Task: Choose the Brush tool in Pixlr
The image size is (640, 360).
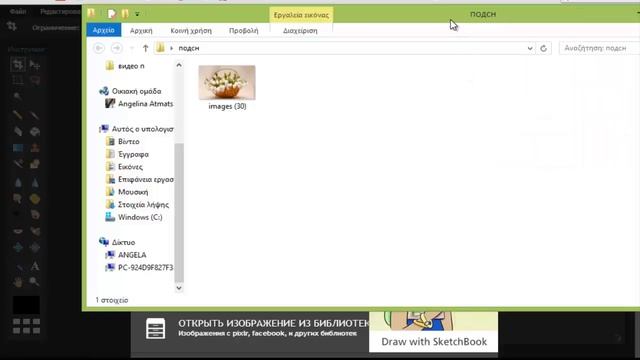Action: point(35,115)
